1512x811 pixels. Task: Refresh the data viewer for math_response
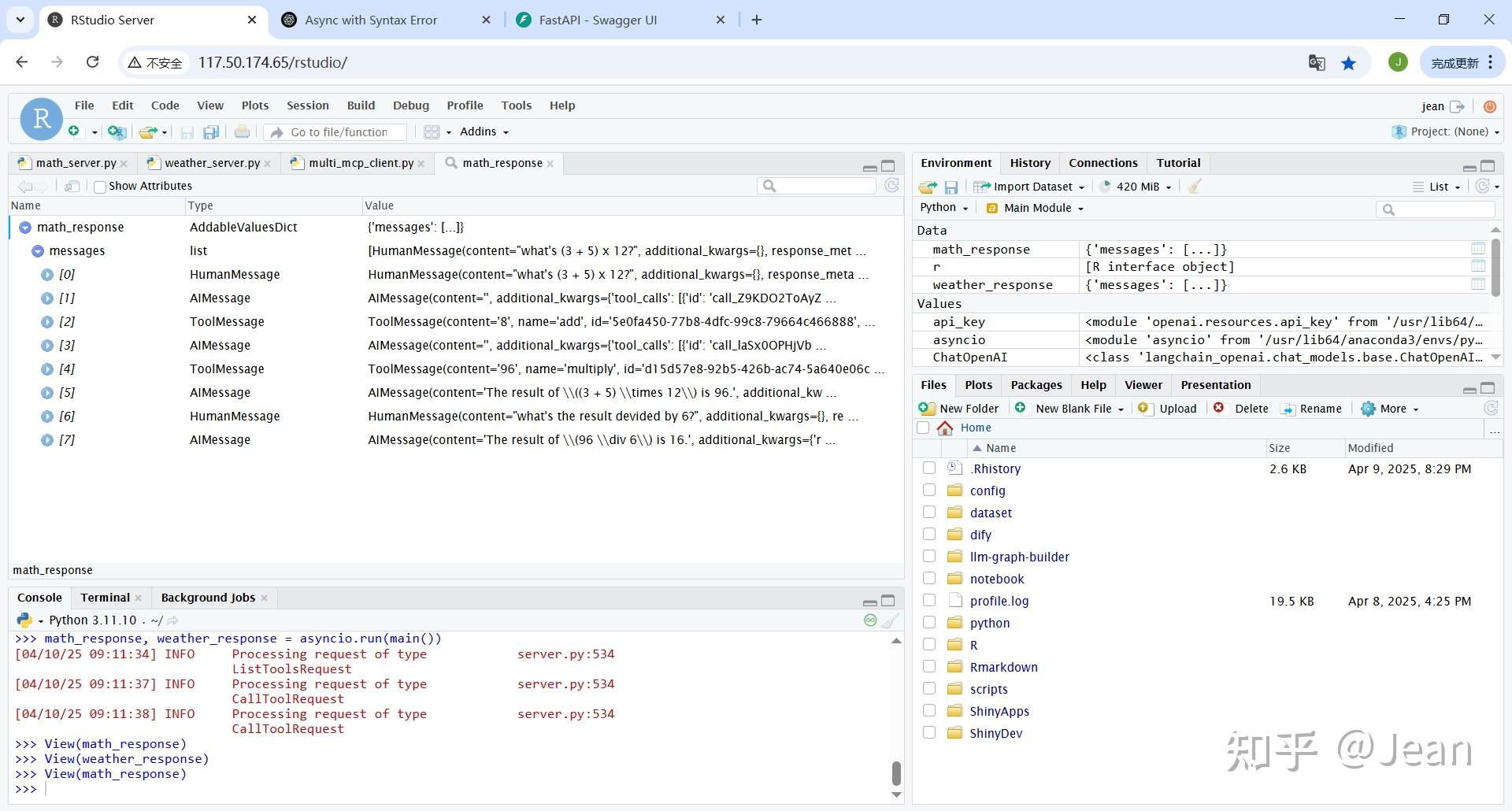point(891,186)
